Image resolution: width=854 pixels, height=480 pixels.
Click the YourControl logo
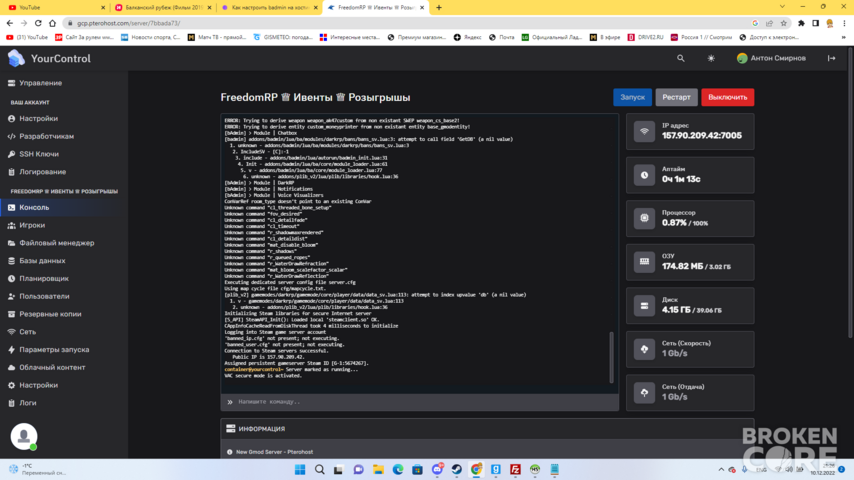pyautogui.click(x=49, y=58)
